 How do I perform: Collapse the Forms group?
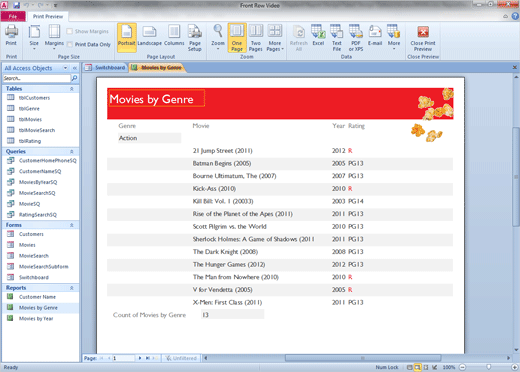point(72,225)
